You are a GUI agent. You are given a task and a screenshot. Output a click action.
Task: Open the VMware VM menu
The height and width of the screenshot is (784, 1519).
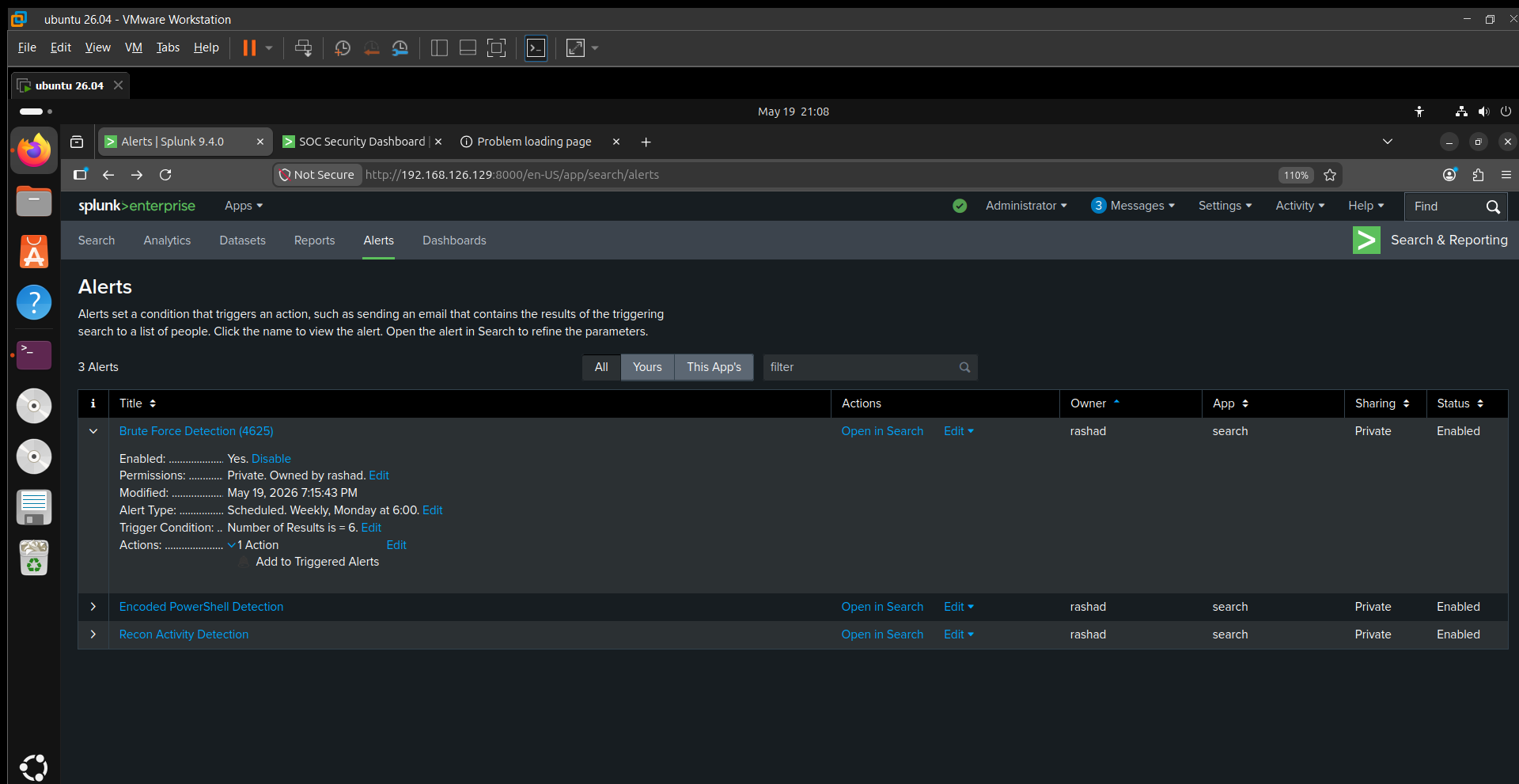point(134,47)
